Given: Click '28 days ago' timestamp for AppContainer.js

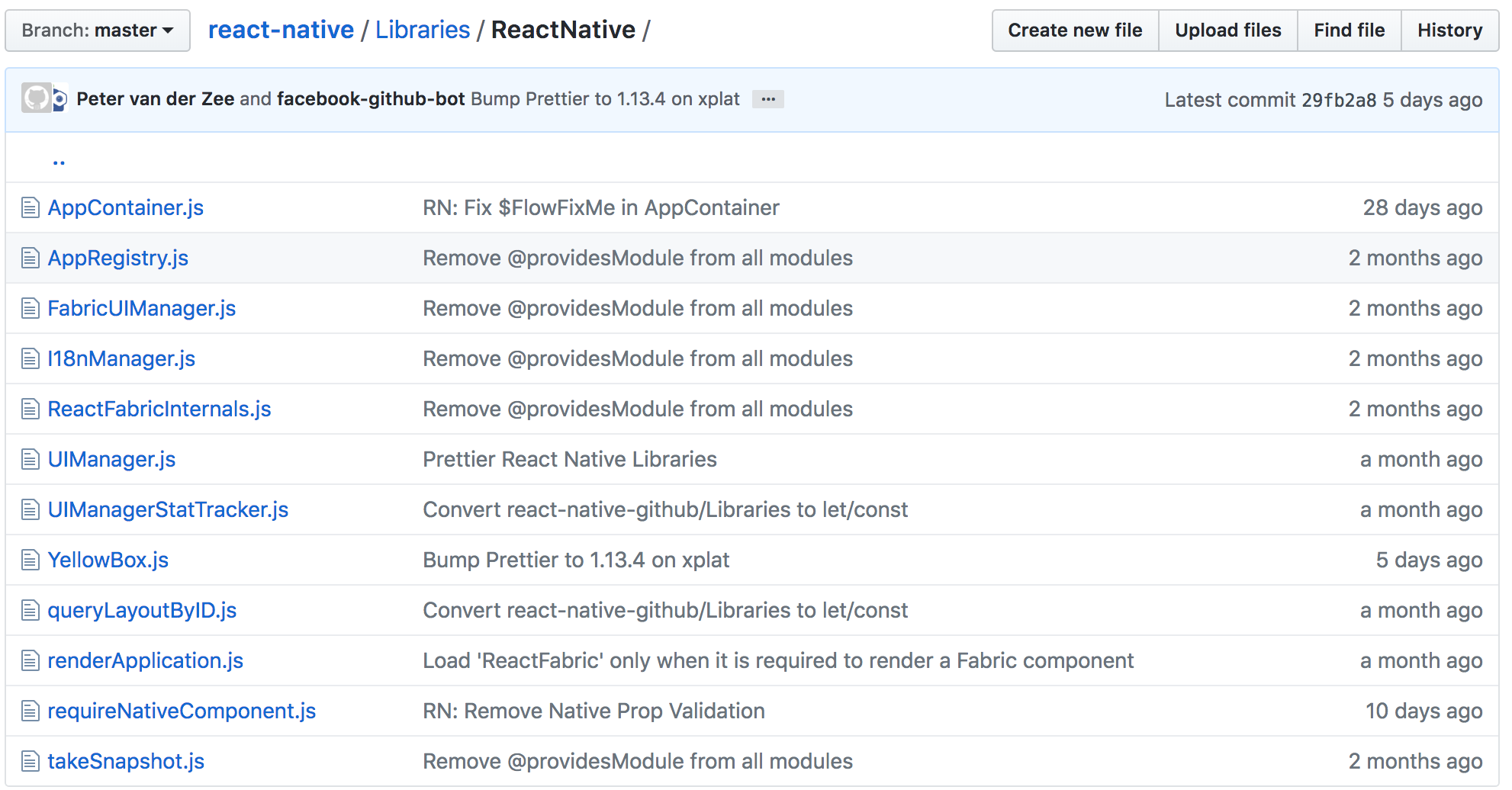Looking at the screenshot, I should pos(1423,207).
